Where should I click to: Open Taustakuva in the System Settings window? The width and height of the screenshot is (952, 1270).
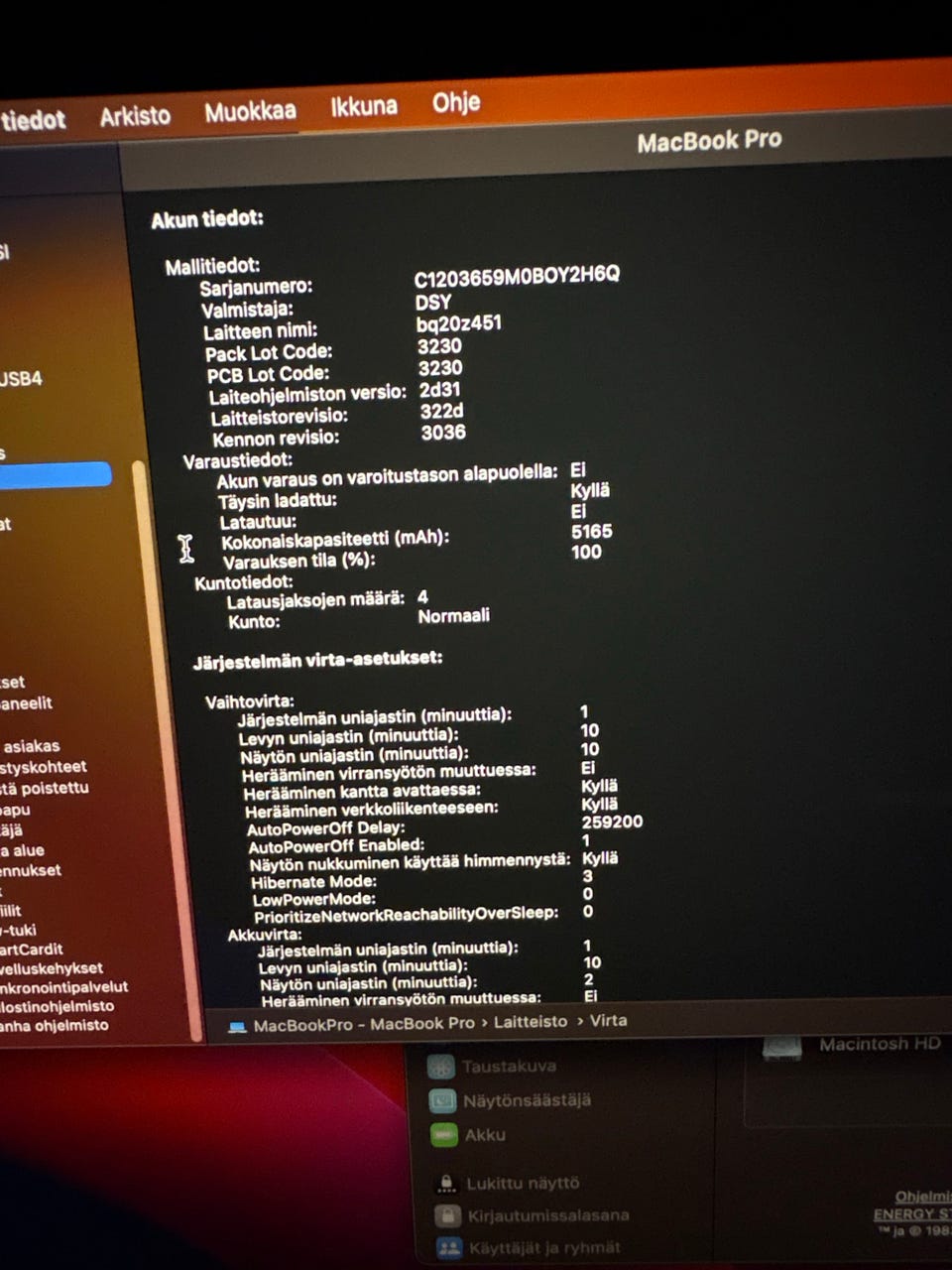[x=509, y=1067]
